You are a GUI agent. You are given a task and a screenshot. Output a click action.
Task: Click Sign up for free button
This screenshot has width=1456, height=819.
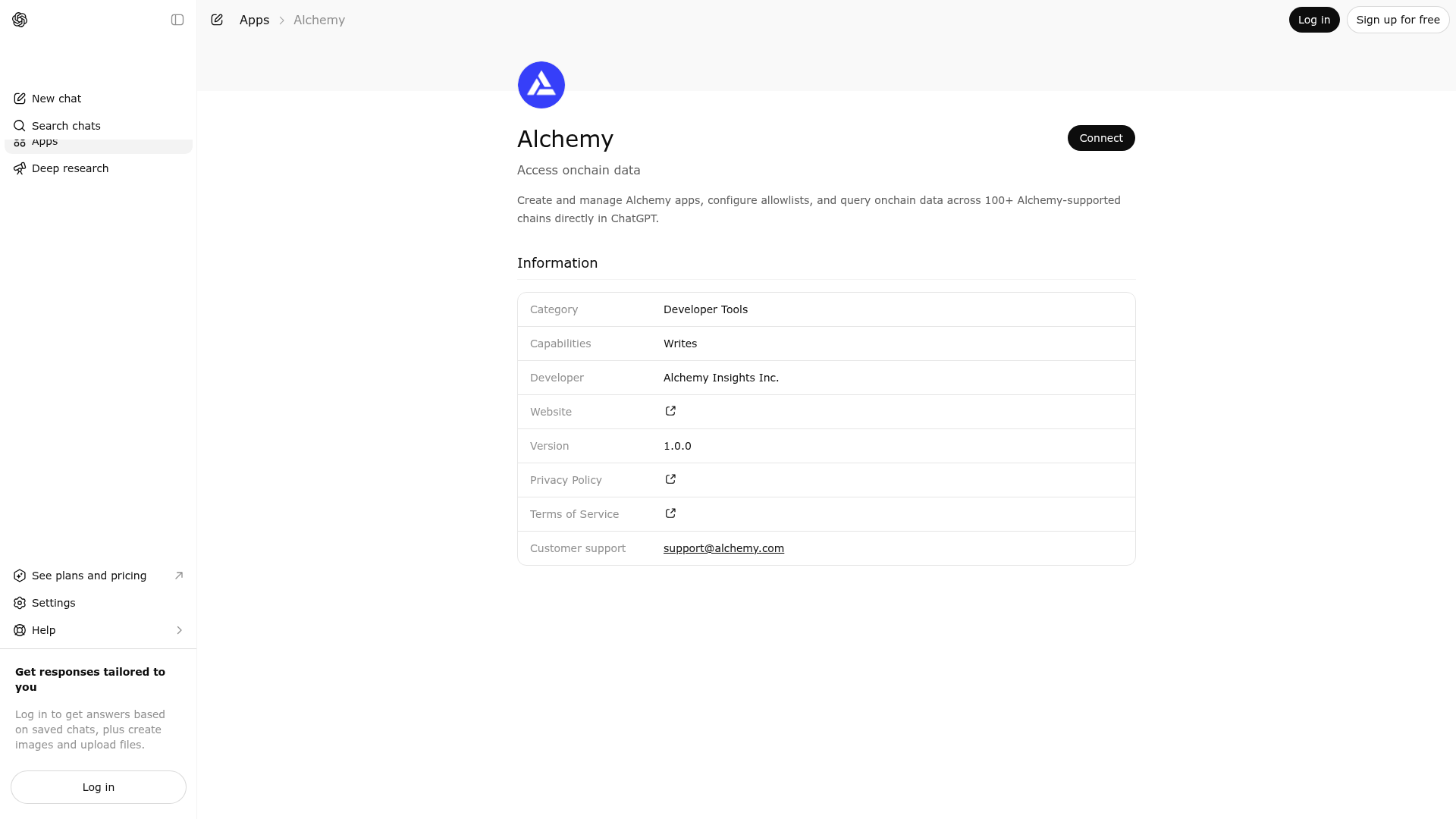coord(1398,20)
